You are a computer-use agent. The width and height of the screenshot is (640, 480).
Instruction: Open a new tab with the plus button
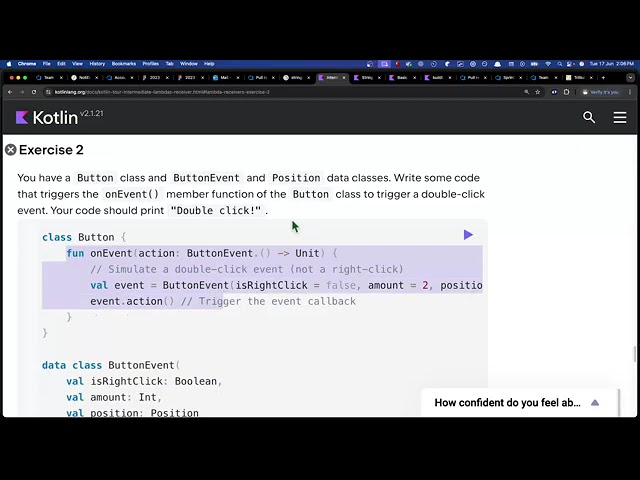click(x=603, y=78)
